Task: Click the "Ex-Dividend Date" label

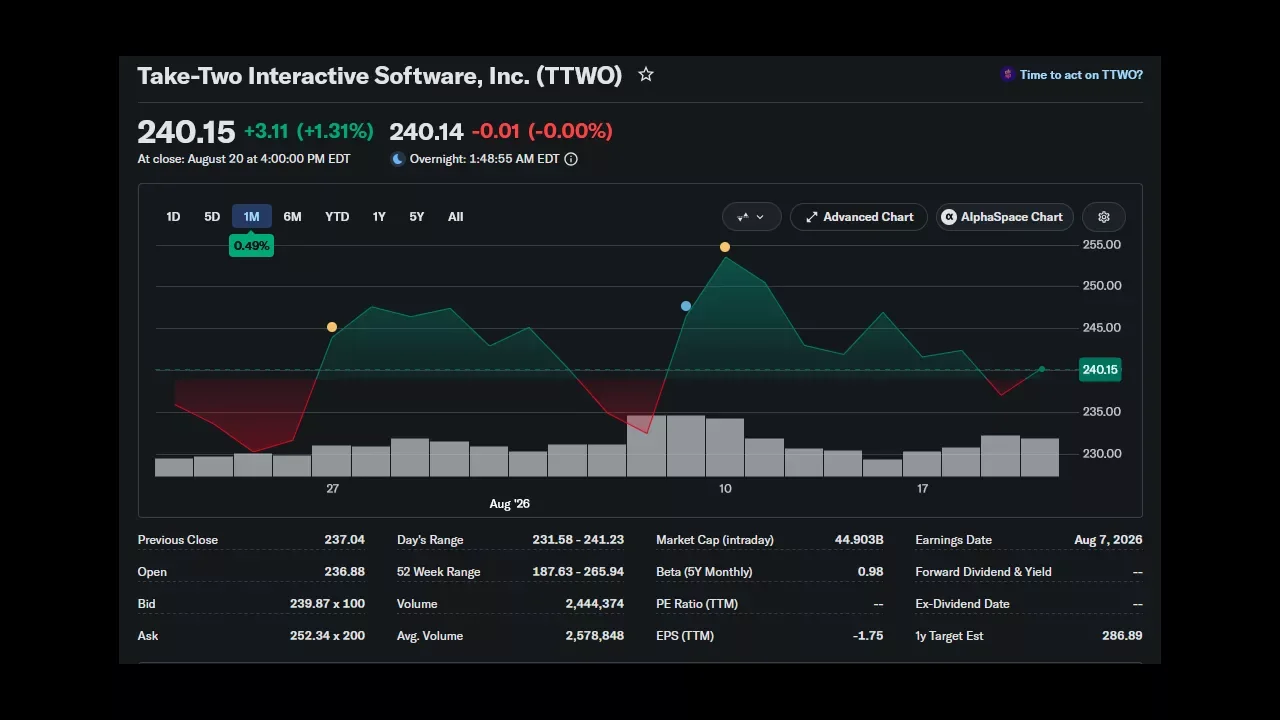Action: click(x=962, y=604)
